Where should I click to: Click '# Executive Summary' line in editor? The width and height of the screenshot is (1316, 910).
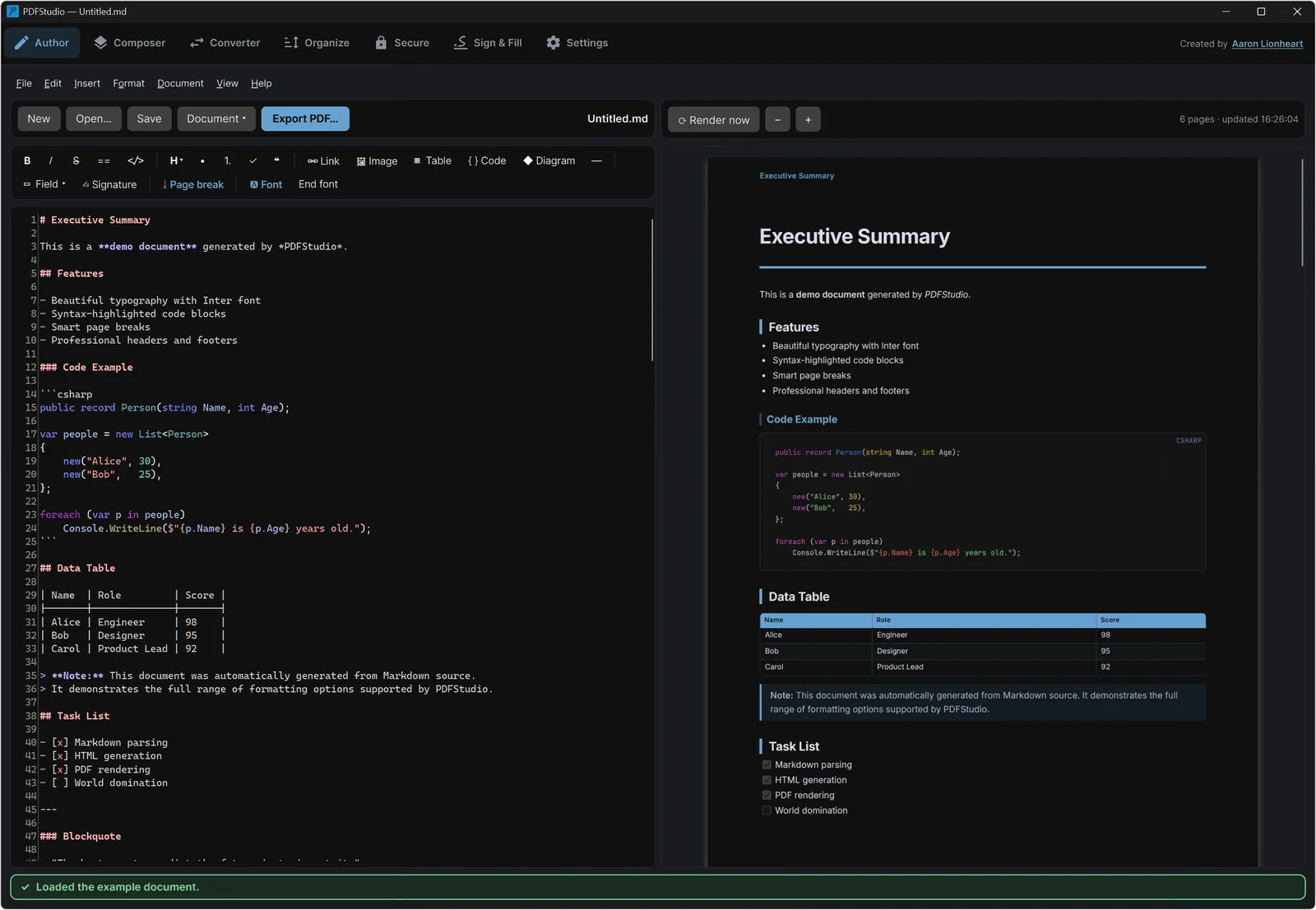pyautogui.click(x=95, y=220)
